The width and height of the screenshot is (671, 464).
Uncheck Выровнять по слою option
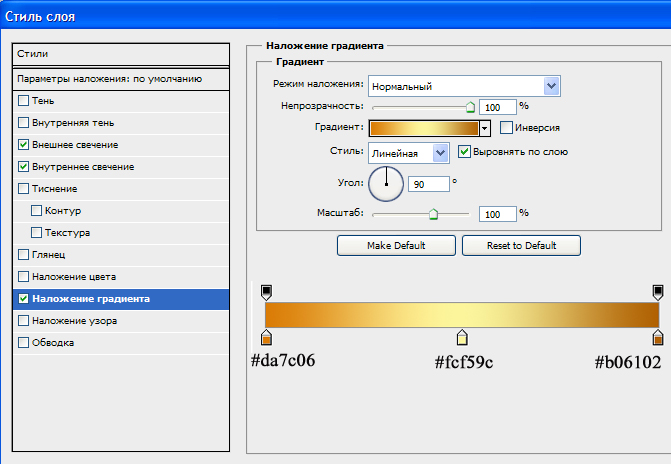[x=464, y=152]
